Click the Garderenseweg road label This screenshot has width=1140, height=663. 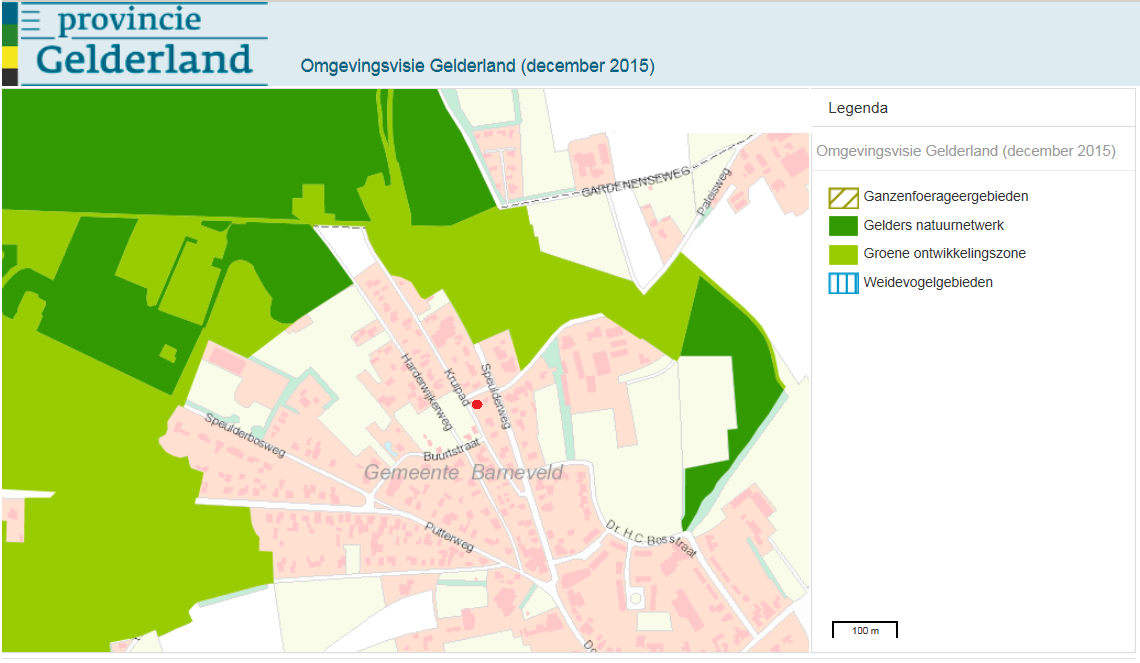[x=636, y=182]
